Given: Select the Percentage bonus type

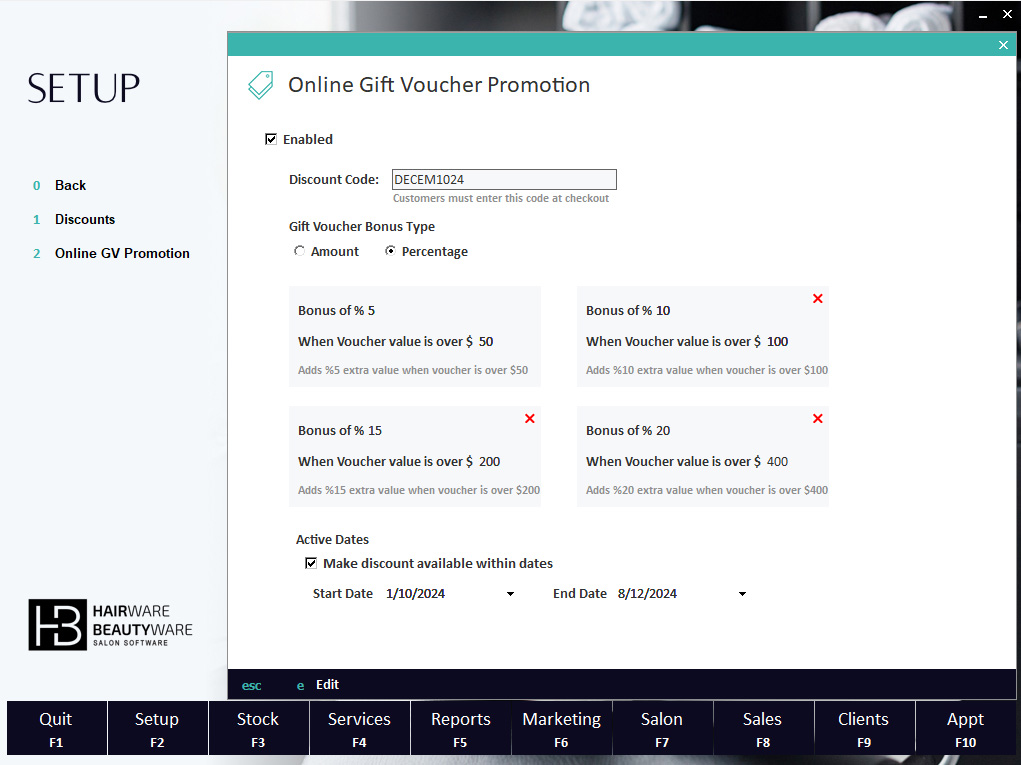Looking at the screenshot, I should (390, 251).
